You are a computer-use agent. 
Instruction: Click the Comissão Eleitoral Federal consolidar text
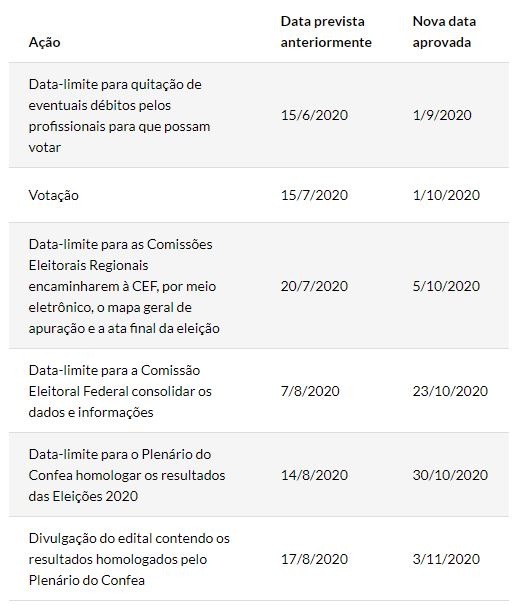[x=120, y=391]
